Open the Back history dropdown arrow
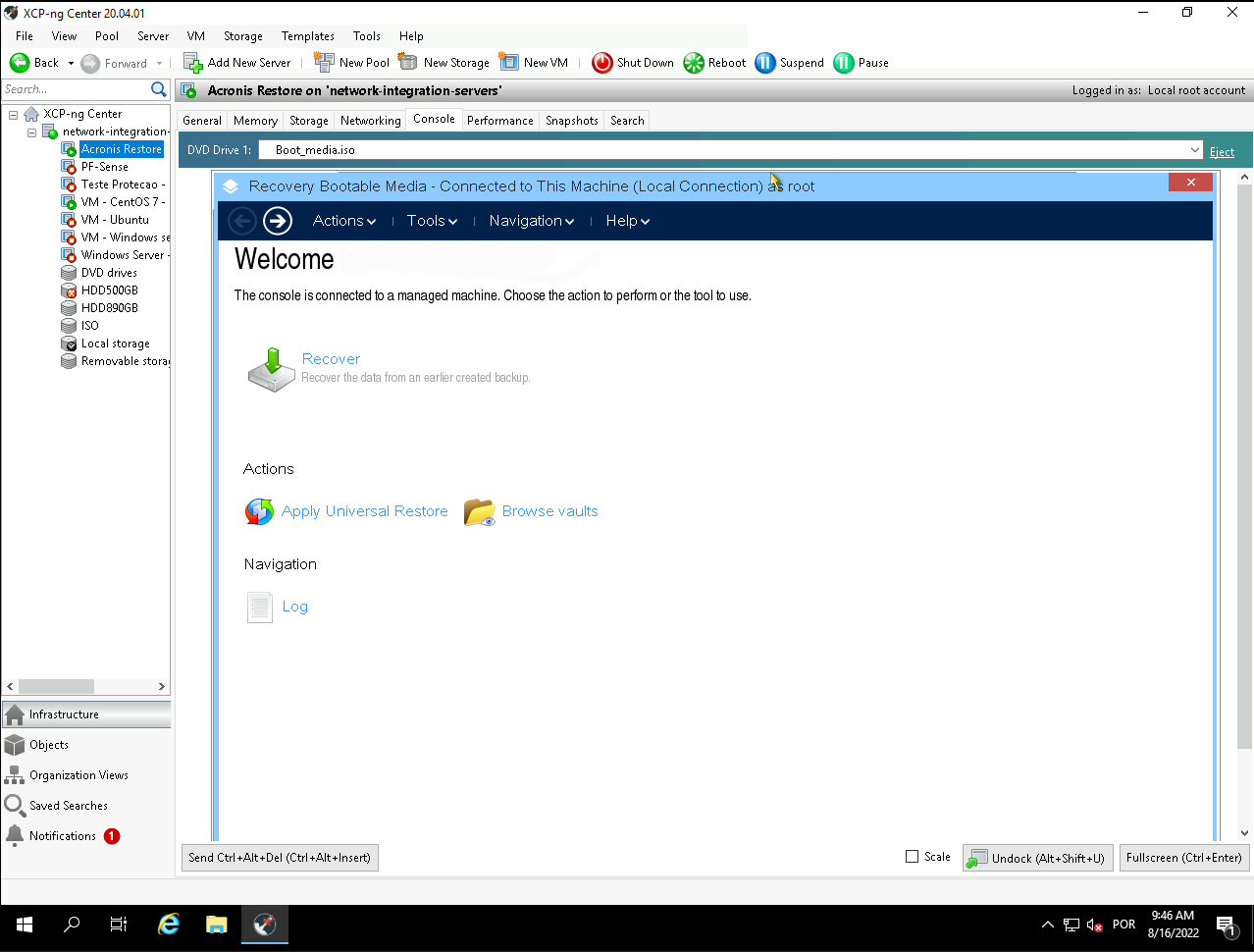 [71, 63]
